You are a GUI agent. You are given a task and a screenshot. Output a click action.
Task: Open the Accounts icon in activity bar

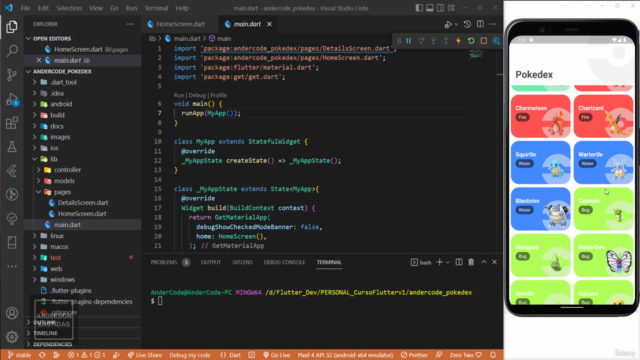pyautogui.click(x=12, y=313)
